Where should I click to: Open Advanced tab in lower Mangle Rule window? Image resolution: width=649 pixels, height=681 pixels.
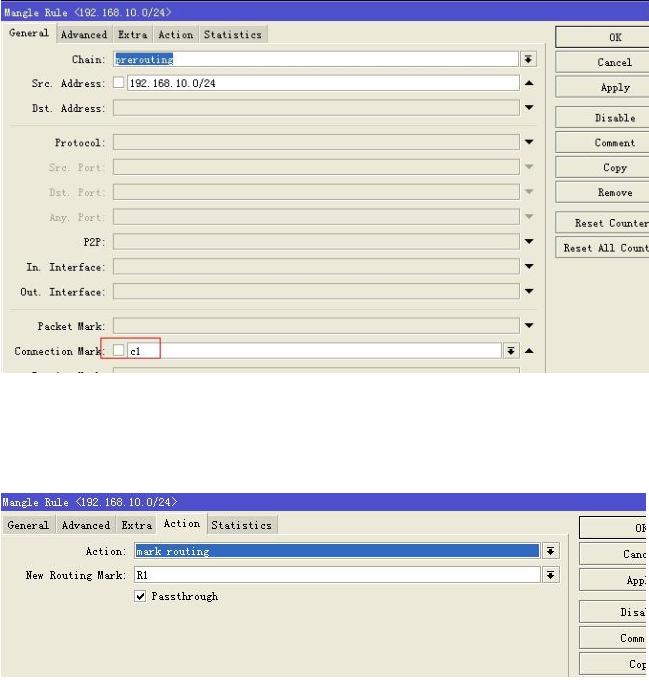pos(86,525)
